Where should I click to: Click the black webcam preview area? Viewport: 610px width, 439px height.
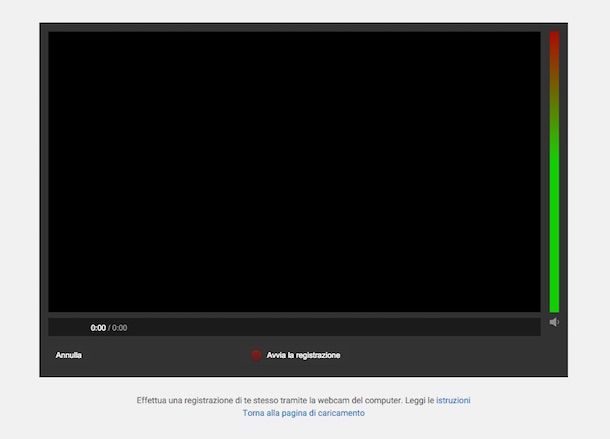pos(294,172)
